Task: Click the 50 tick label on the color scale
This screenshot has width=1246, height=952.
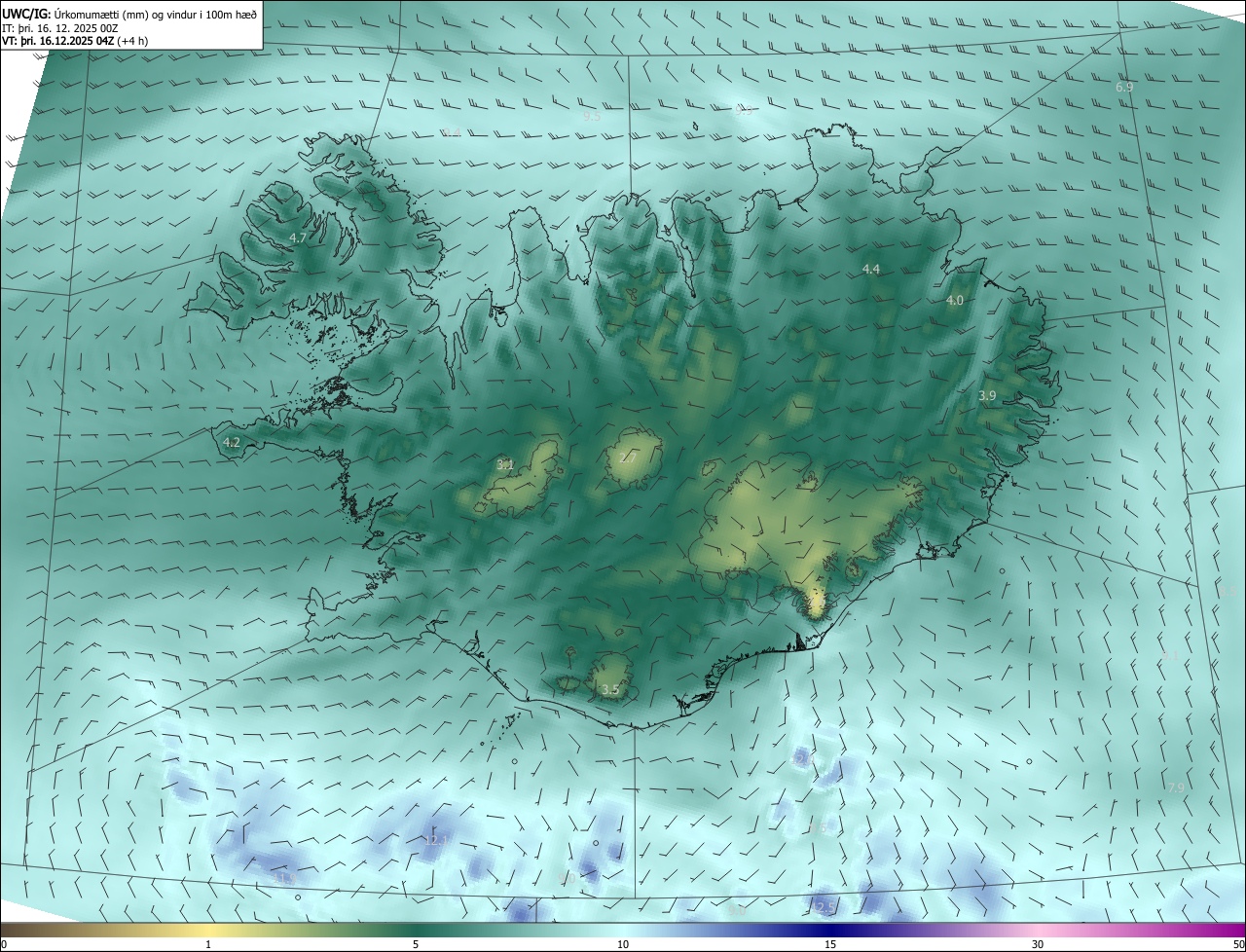Action: click(1238, 944)
